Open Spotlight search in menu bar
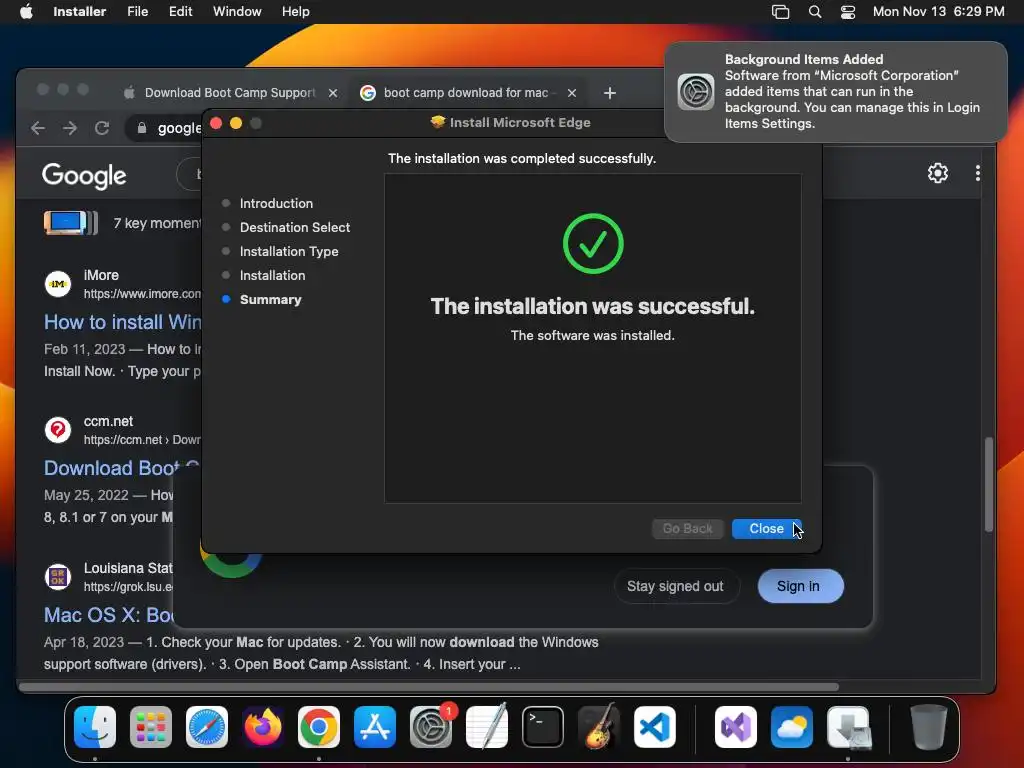 tap(814, 11)
